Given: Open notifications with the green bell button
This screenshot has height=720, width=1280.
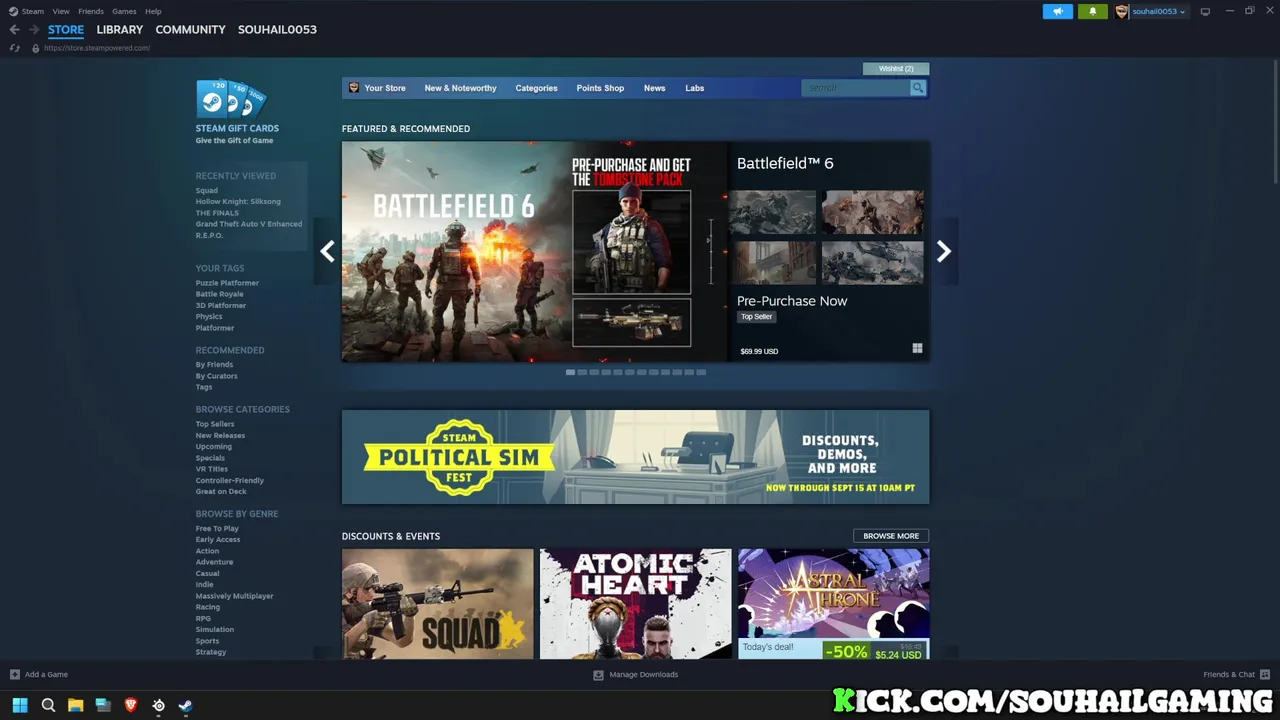Looking at the screenshot, I should coord(1092,11).
